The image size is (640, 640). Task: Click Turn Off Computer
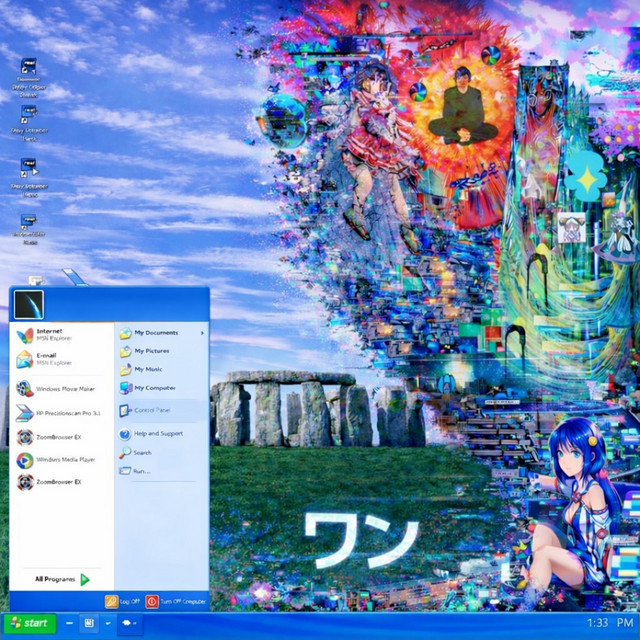tap(176, 602)
